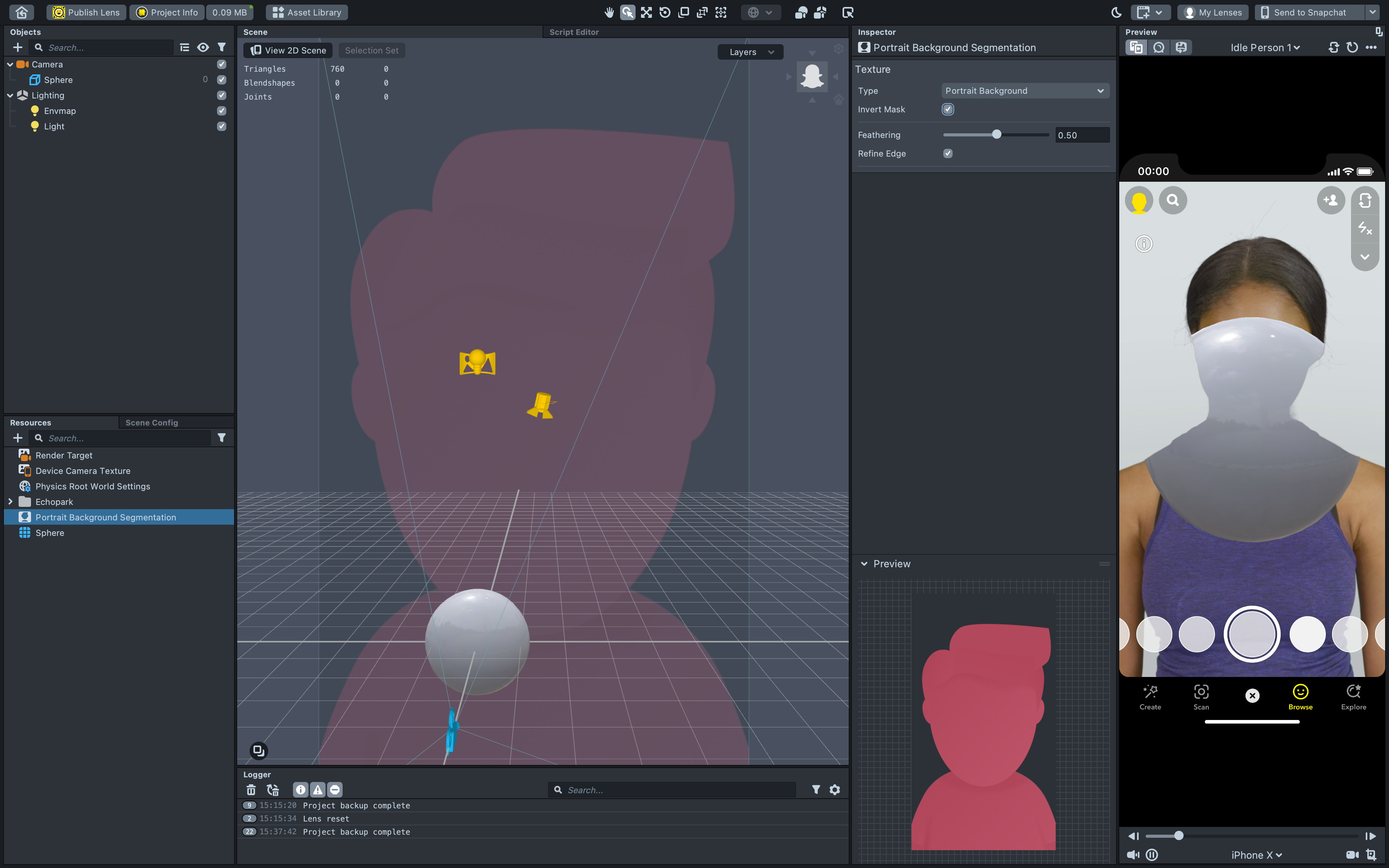Select the pan hand tool
This screenshot has width=1389, height=868.
point(609,12)
